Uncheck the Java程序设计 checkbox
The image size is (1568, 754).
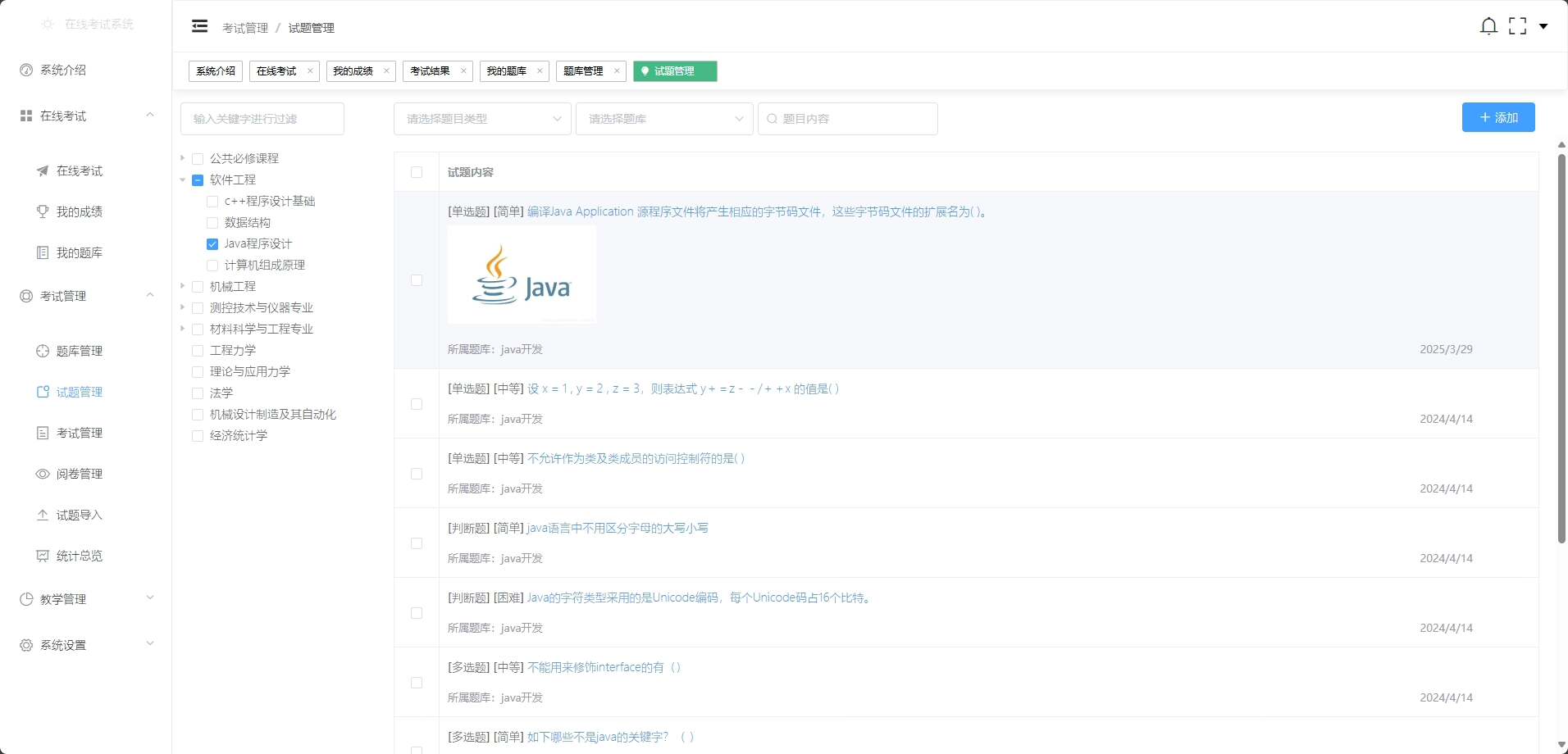(x=212, y=244)
